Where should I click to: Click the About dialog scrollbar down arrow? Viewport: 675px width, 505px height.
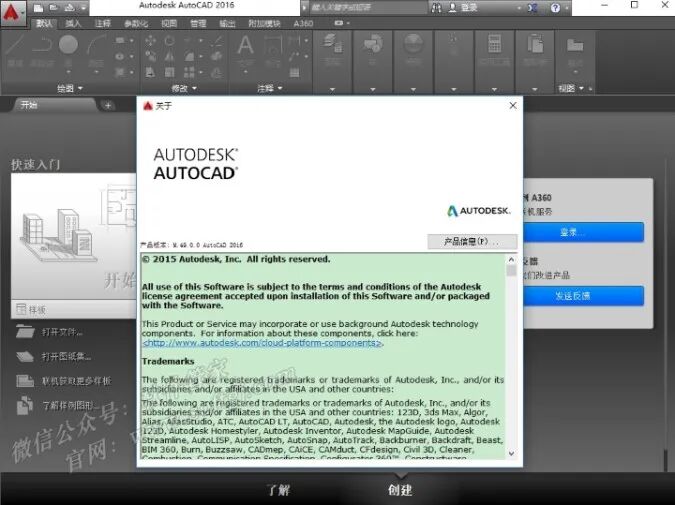511,453
